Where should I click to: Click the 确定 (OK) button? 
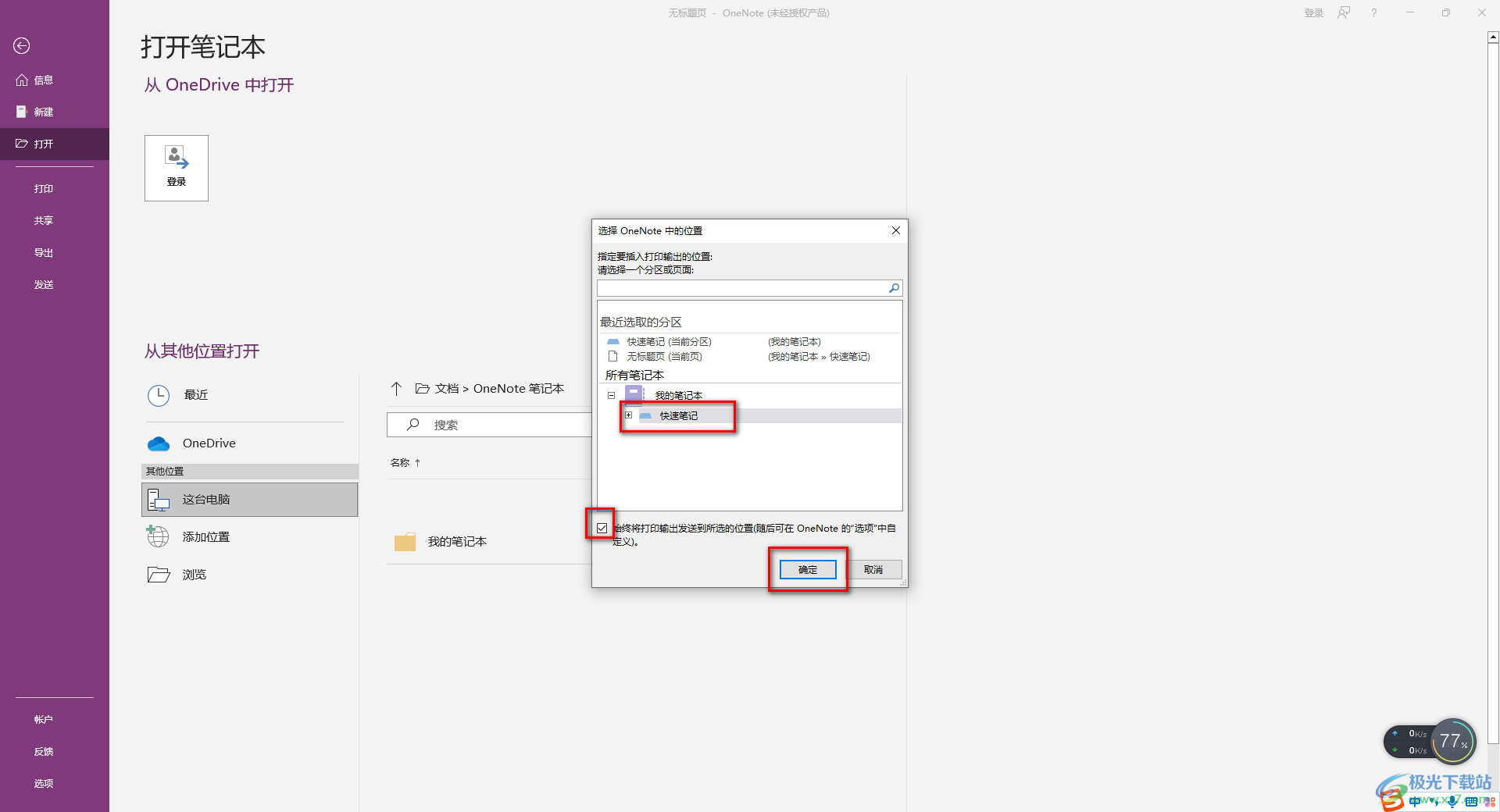pyautogui.click(x=808, y=570)
